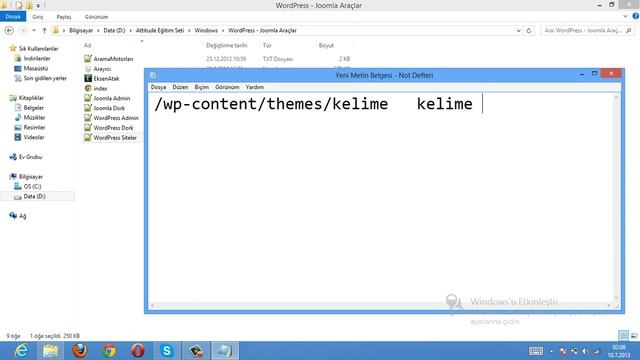Select Ağ in navigation pane
Viewport: 640px width, 360px height.
[22, 216]
